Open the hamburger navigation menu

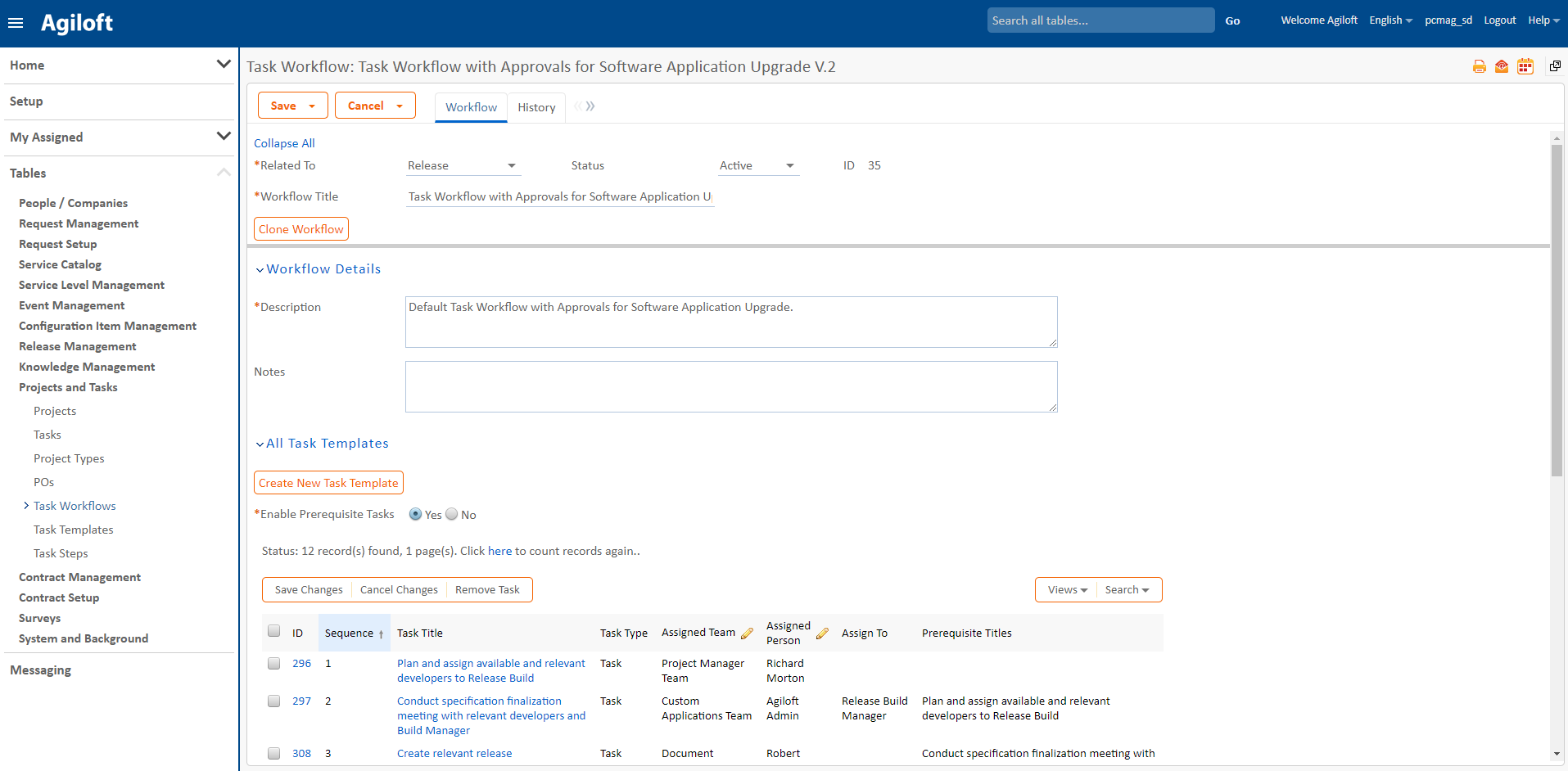(16, 23)
